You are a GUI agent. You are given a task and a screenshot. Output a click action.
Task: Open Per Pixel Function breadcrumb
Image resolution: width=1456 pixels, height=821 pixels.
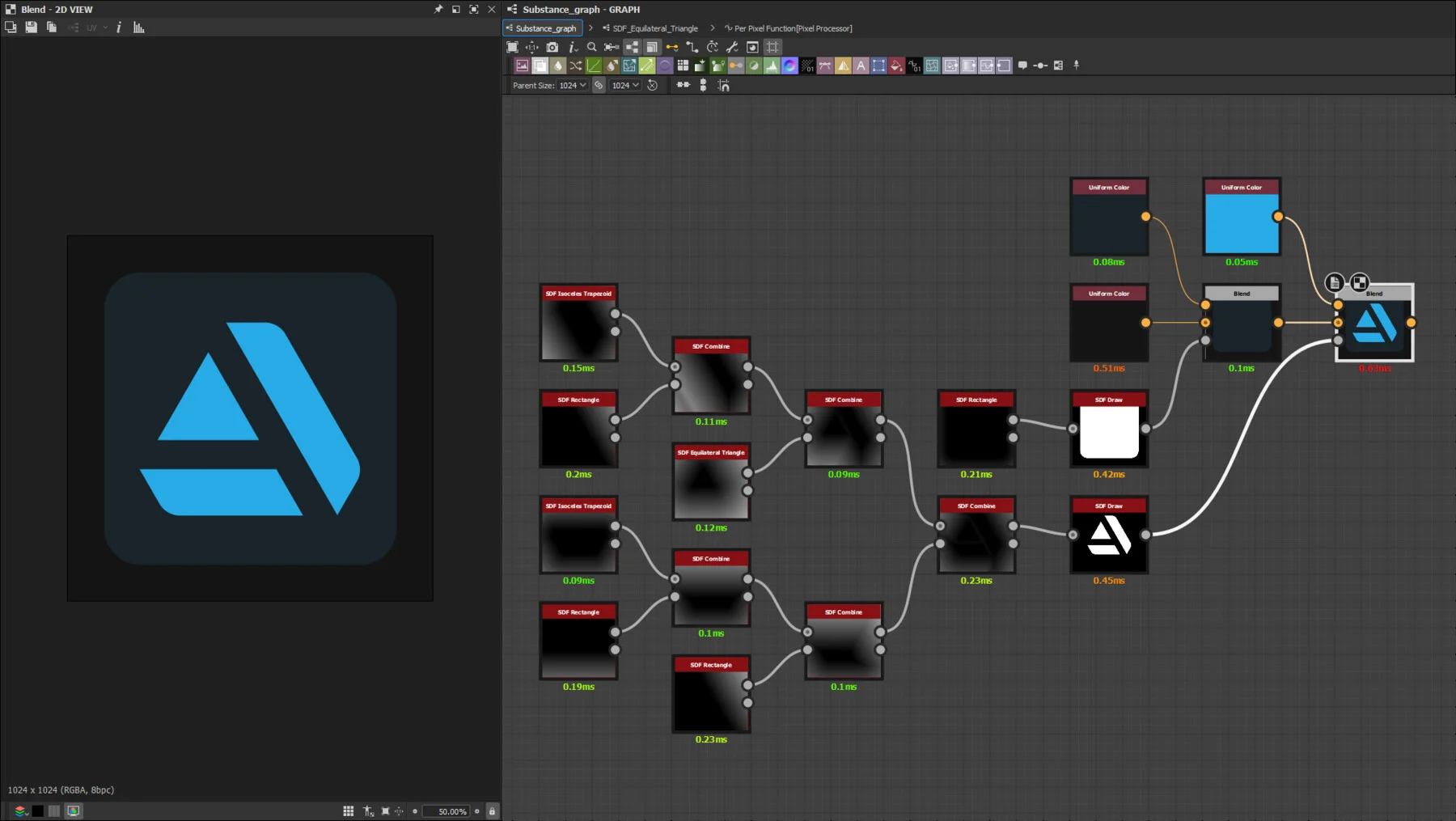(x=789, y=28)
